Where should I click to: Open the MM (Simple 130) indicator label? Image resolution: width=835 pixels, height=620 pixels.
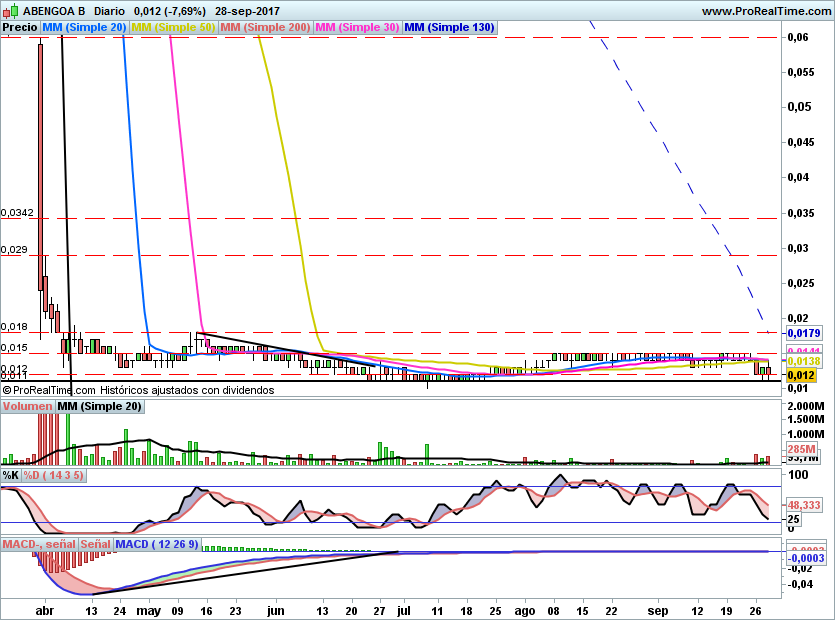pos(449,27)
